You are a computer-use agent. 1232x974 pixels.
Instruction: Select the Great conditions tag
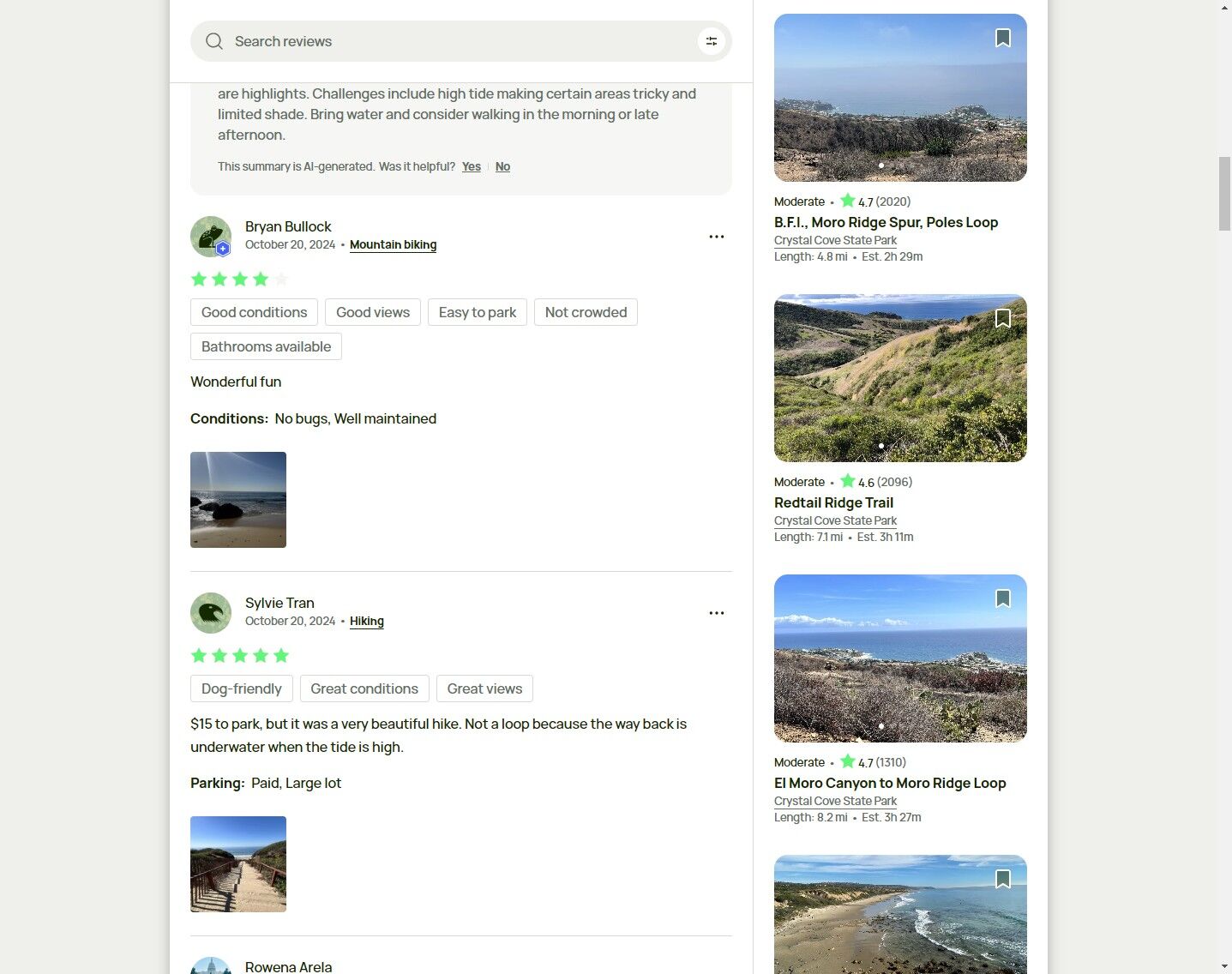point(364,688)
